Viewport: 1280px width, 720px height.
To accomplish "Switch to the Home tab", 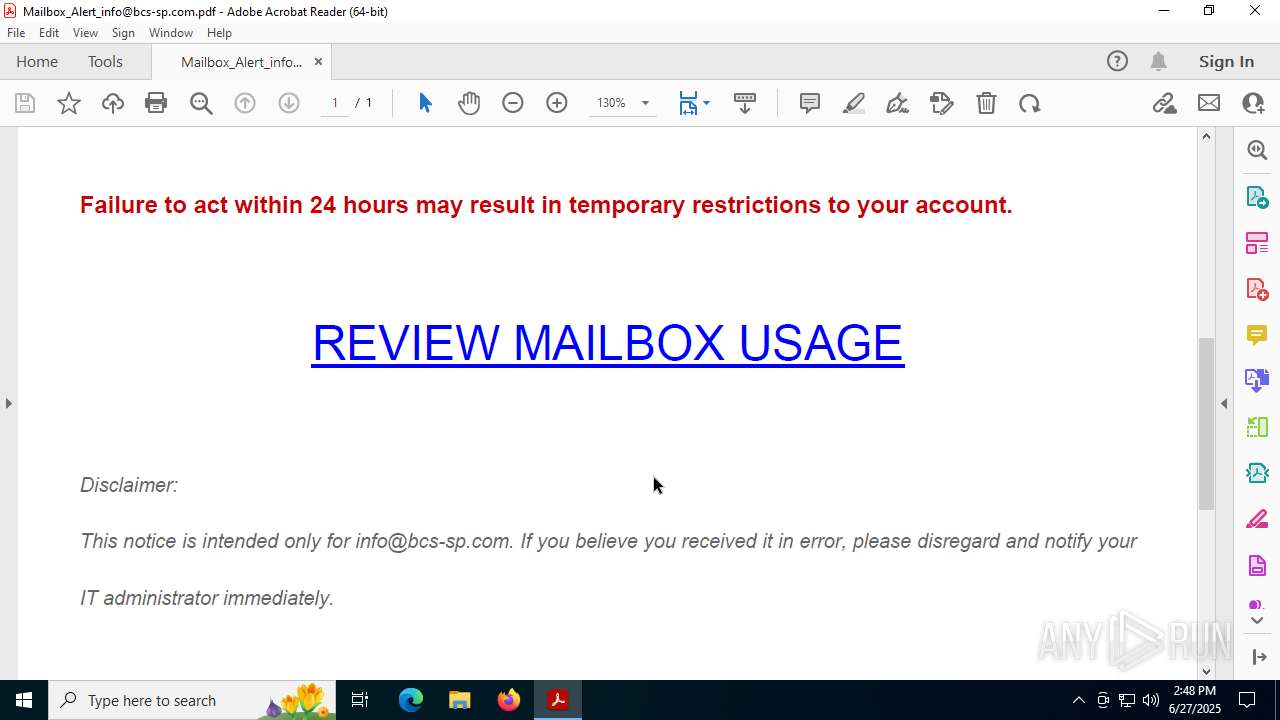I will (x=37, y=62).
